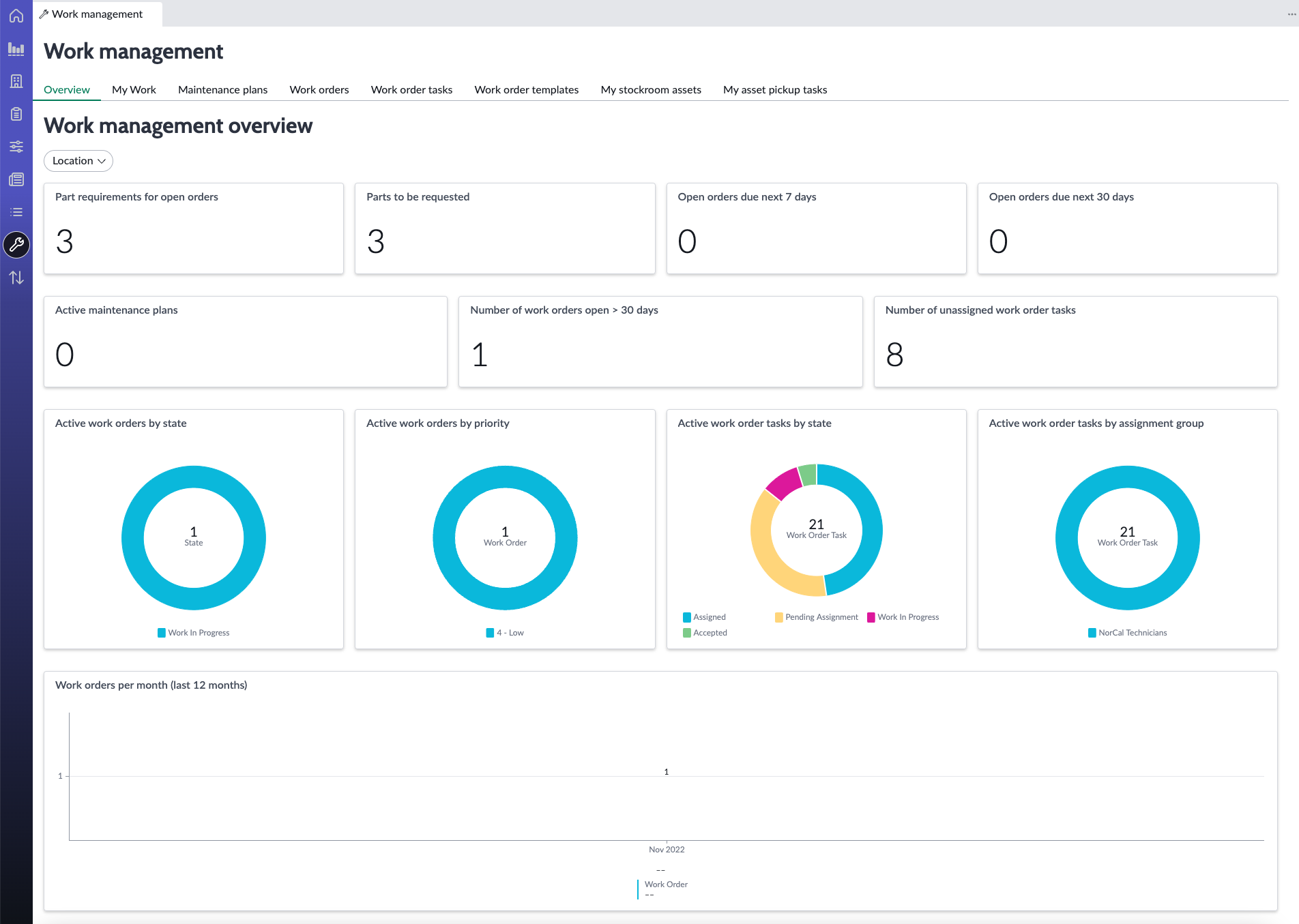Click the Nov 2022 axis label
This screenshot has height=924, width=1299.
tap(667, 850)
